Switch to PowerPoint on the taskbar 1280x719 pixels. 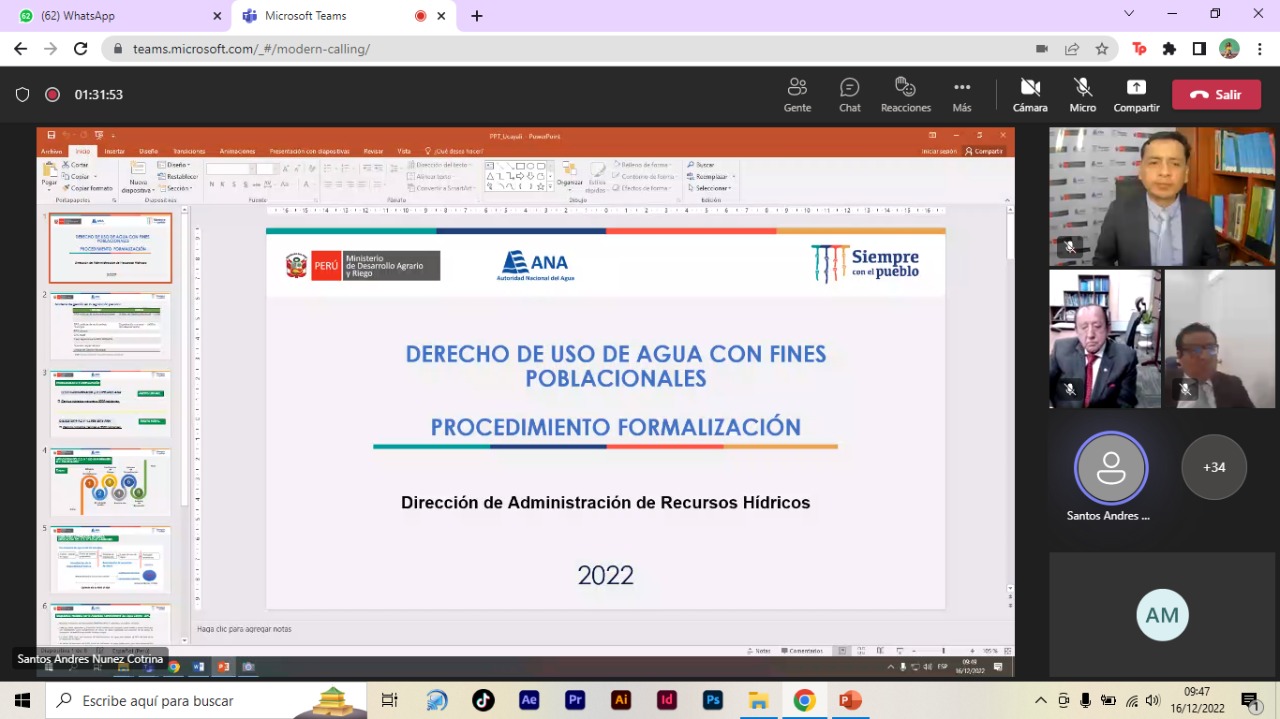click(851, 700)
